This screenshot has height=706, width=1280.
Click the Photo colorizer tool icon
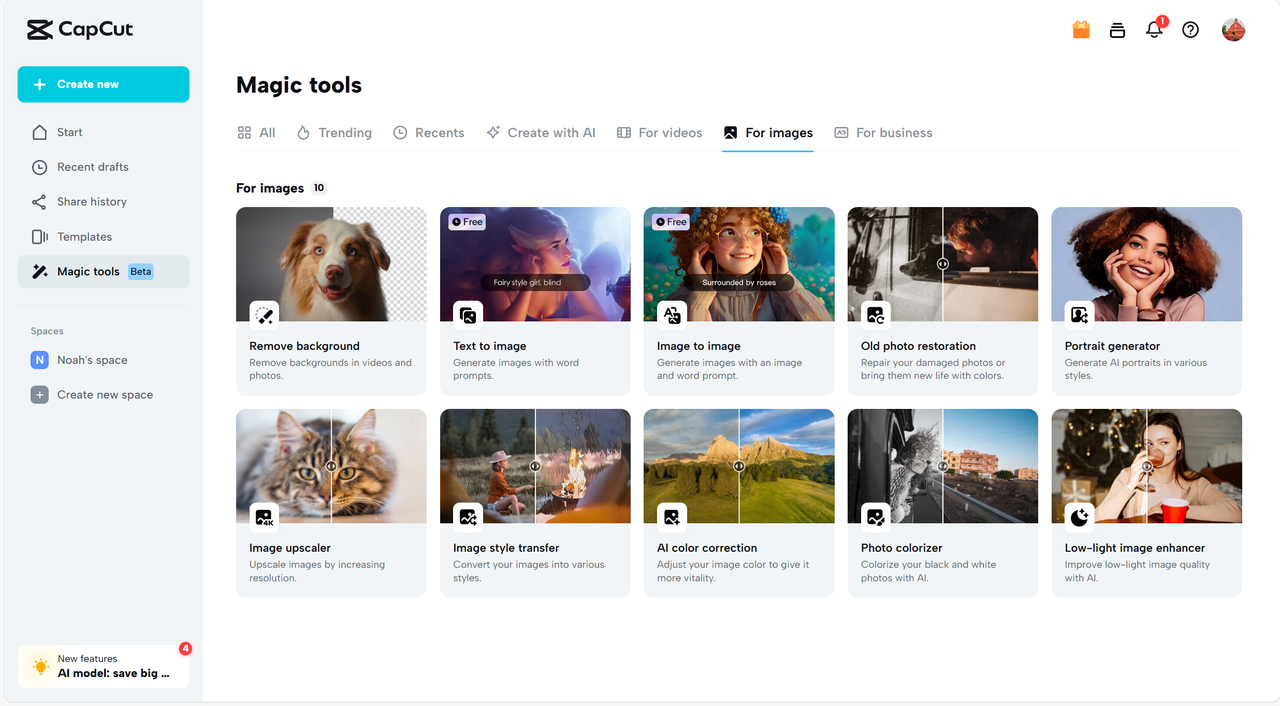coord(876,517)
